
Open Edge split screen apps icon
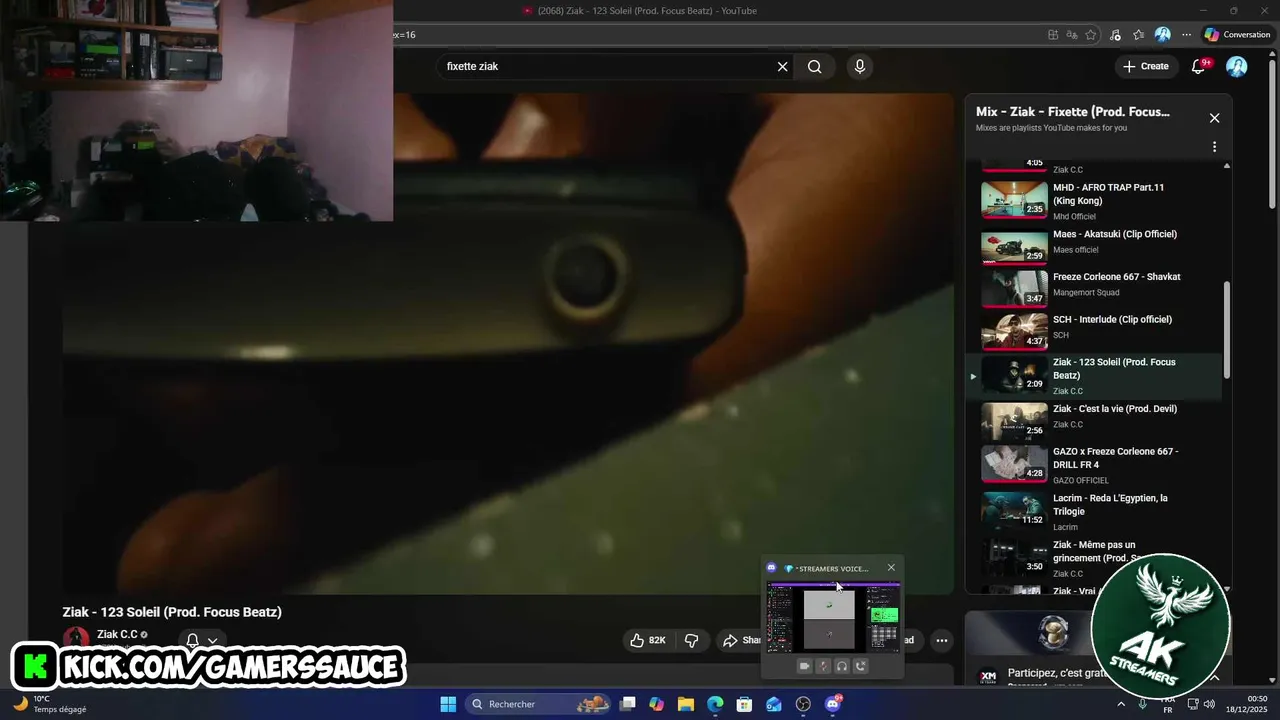coord(1053,34)
